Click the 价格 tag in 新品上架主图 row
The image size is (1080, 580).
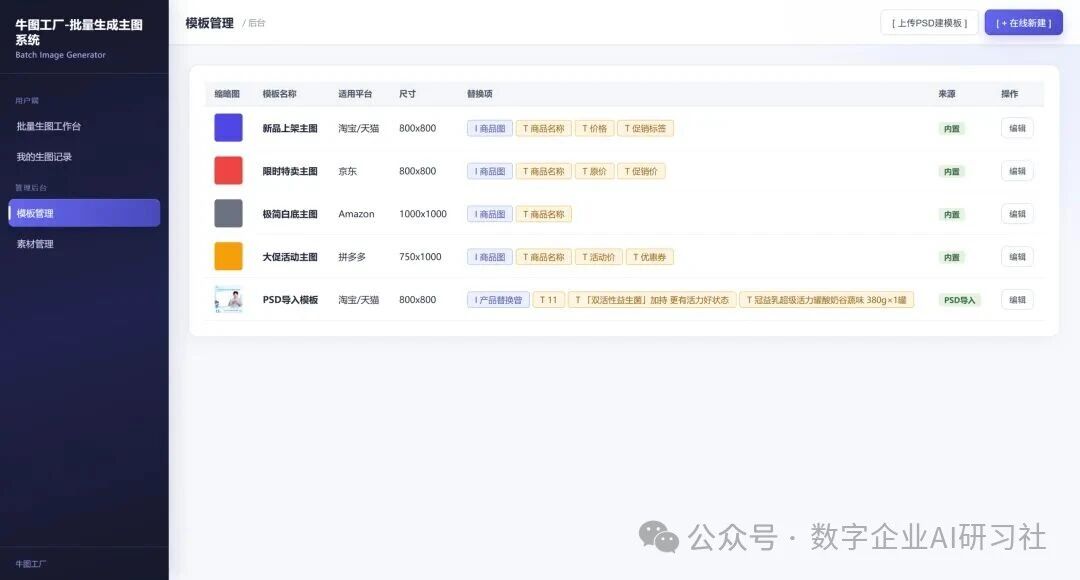click(594, 129)
